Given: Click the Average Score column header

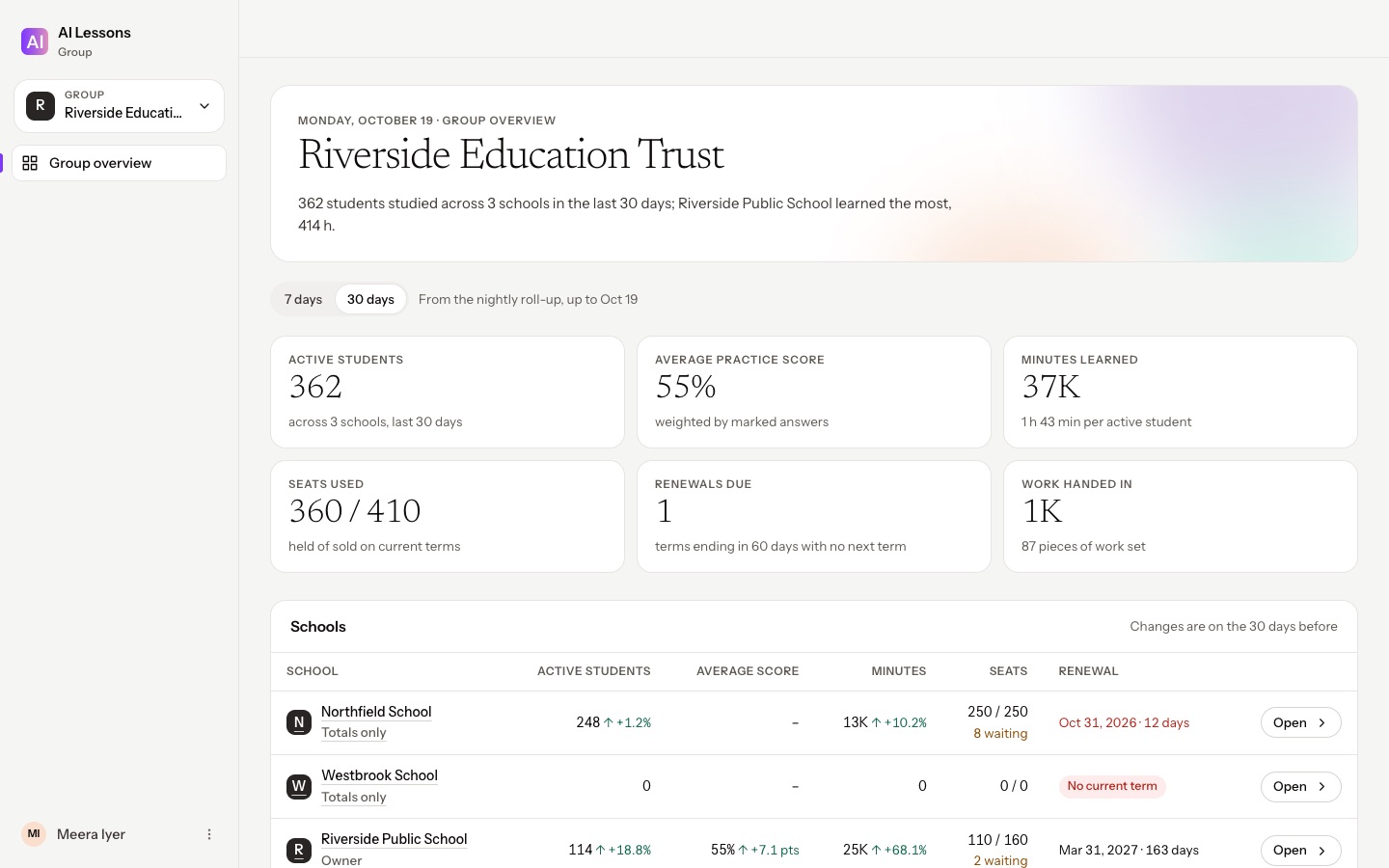Looking at the screenshot, I should click(748, 671).
